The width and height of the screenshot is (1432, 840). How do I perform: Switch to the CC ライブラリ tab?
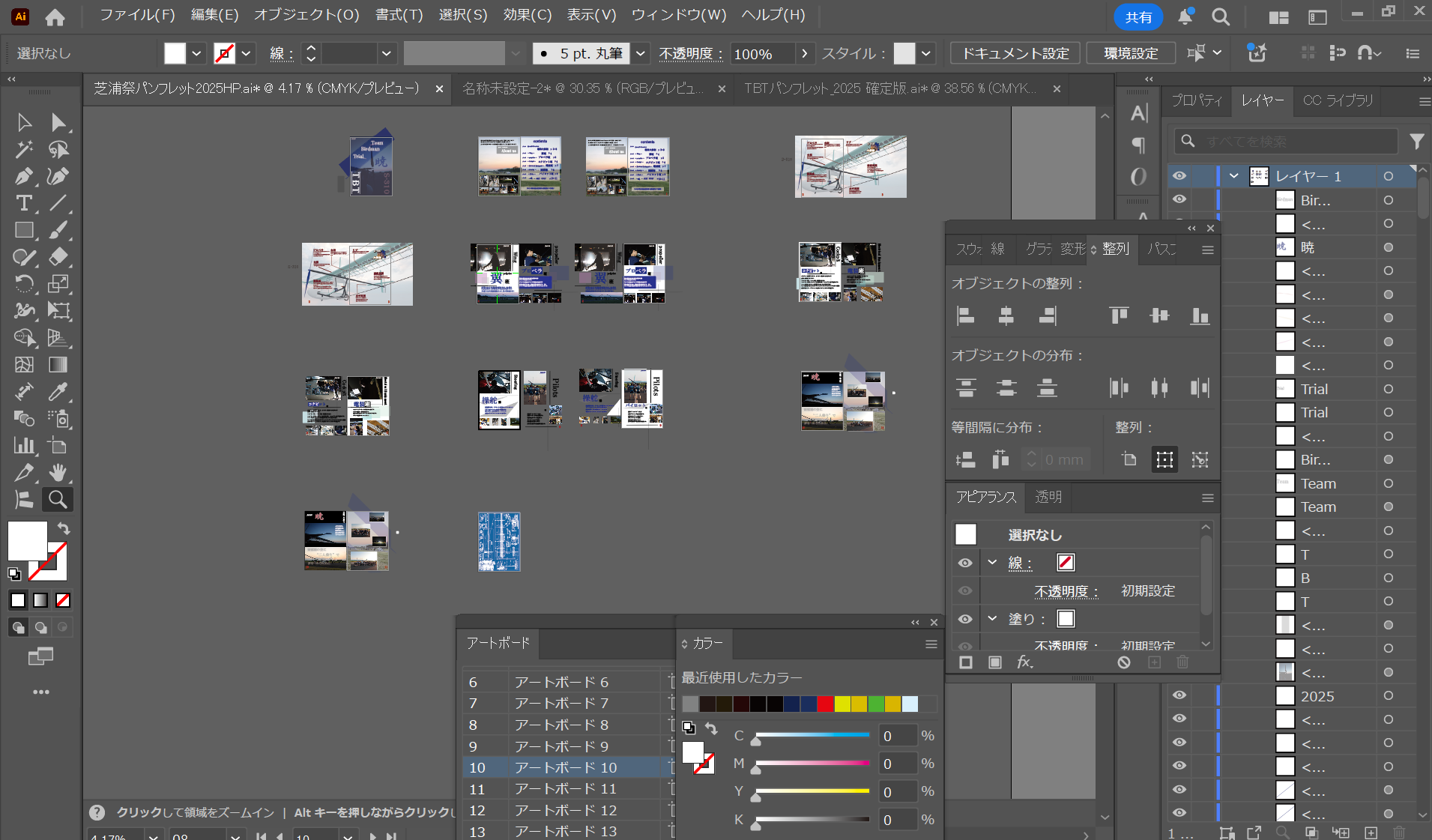coord(1338,100)
